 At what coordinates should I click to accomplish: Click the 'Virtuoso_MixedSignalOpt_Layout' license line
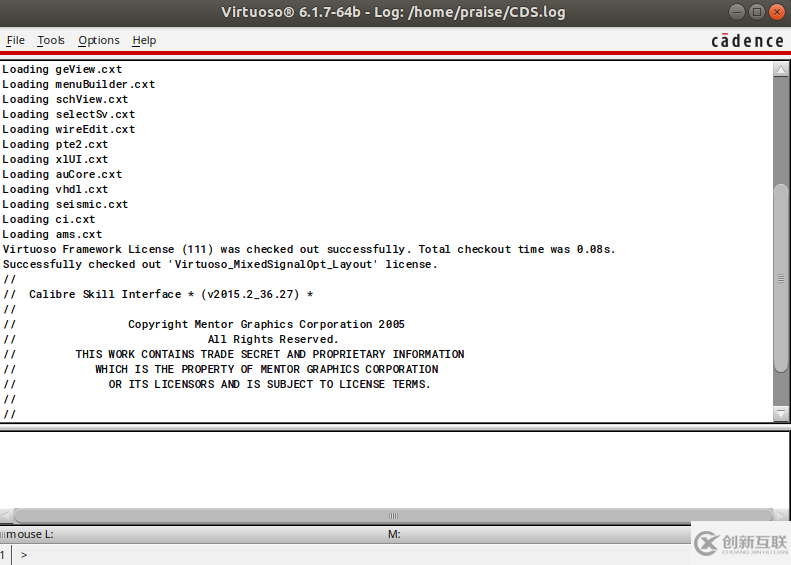click(x=220, y=264)
